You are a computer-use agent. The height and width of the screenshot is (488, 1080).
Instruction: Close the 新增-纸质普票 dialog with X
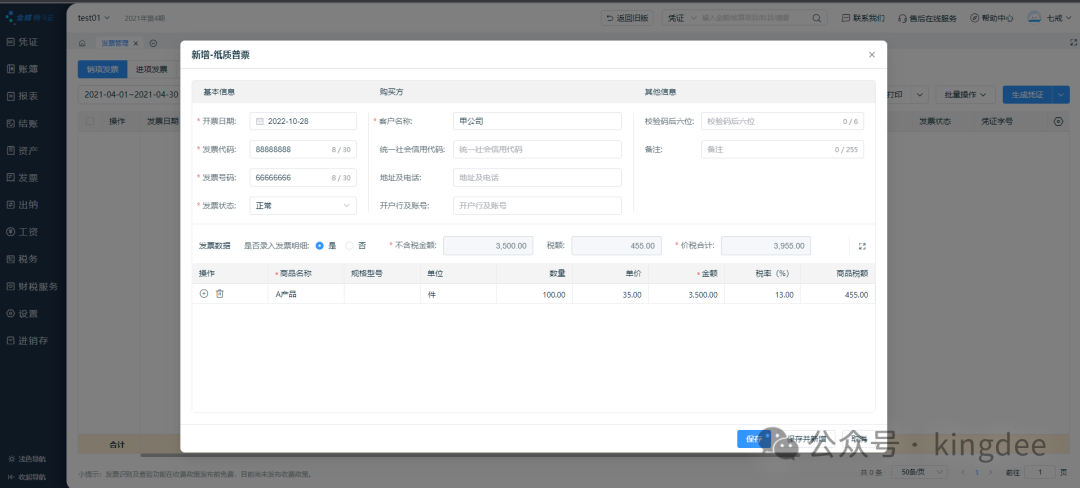point(871,55)
